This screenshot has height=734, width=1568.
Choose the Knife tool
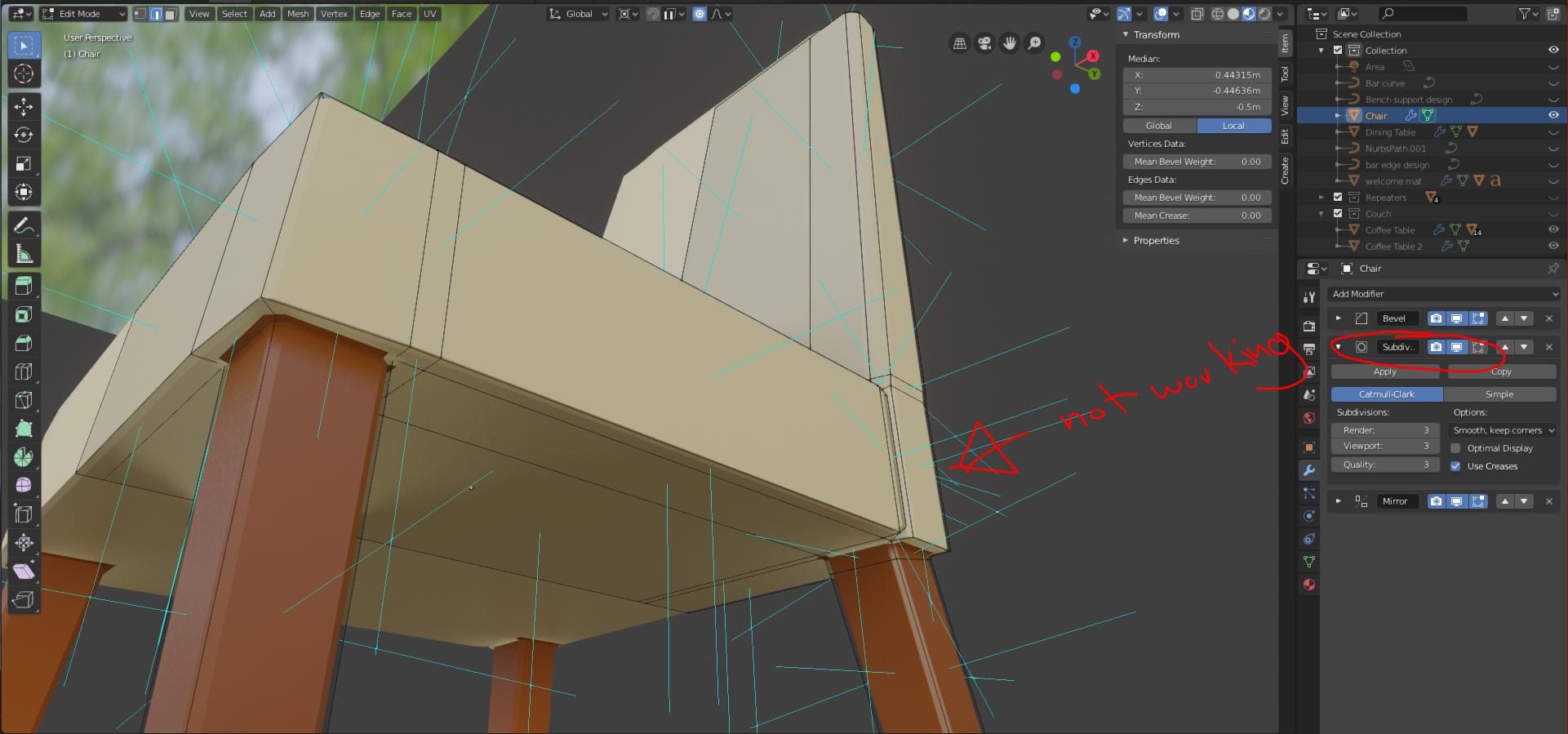click(x=24, y=400)
